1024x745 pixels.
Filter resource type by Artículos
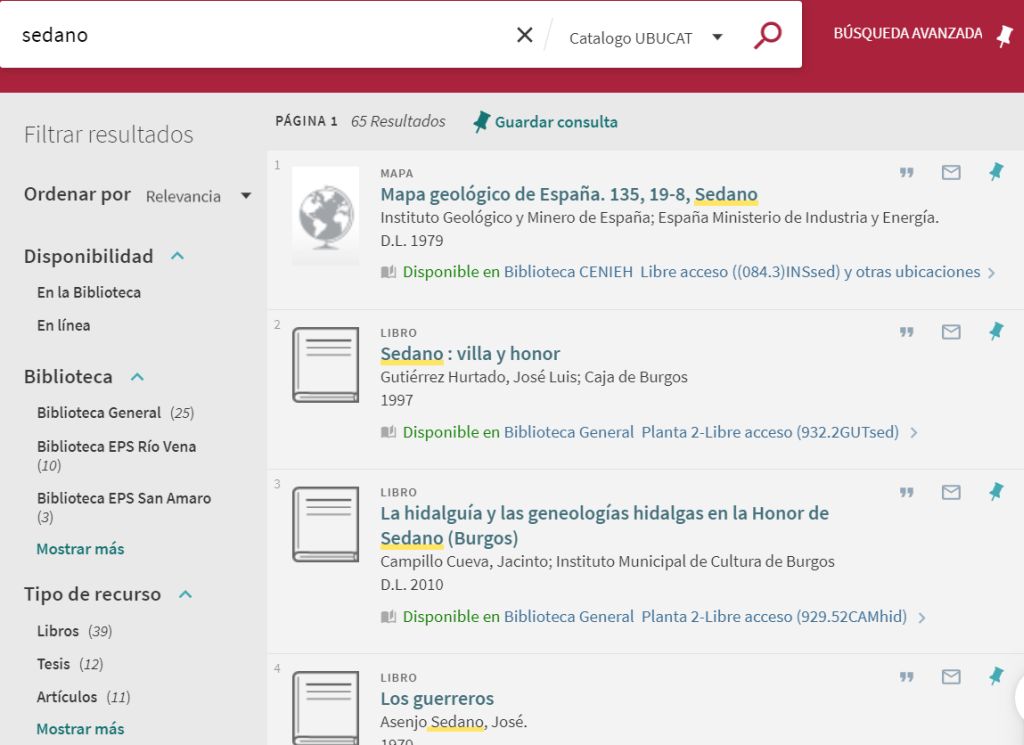click(84, 697)
